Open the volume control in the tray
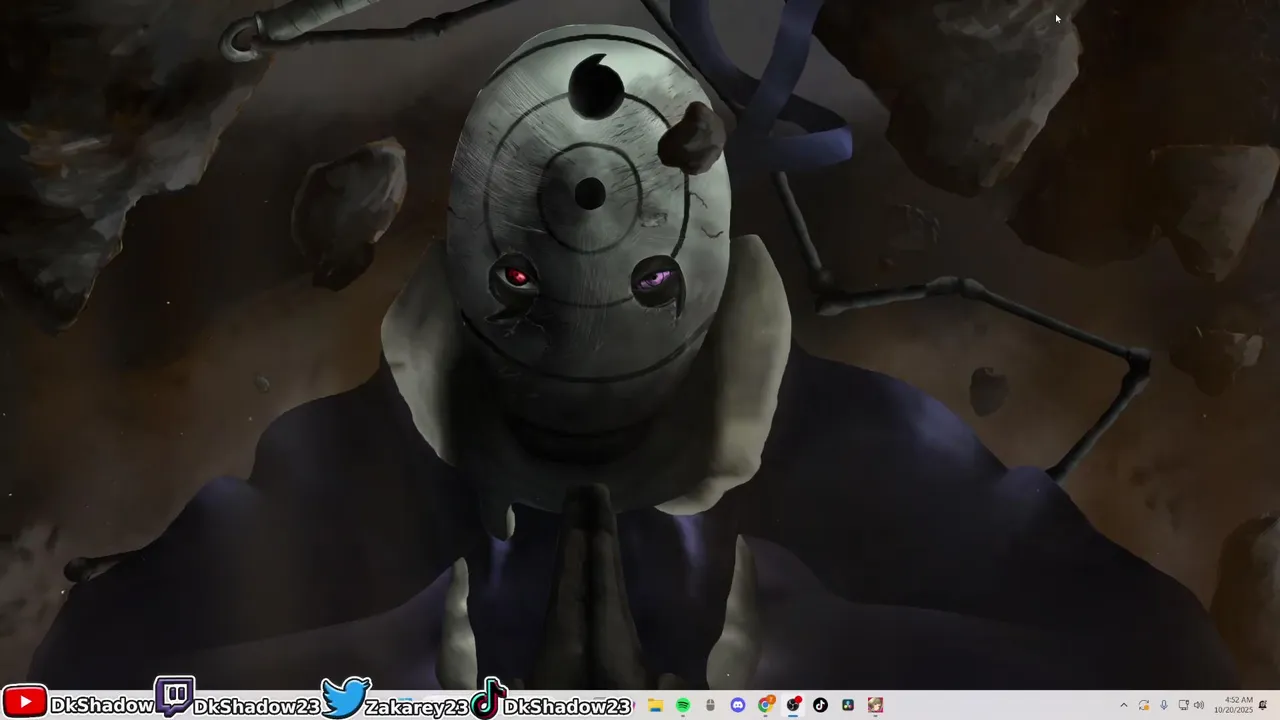1280x720 pixels. (x=1199, y=706)
